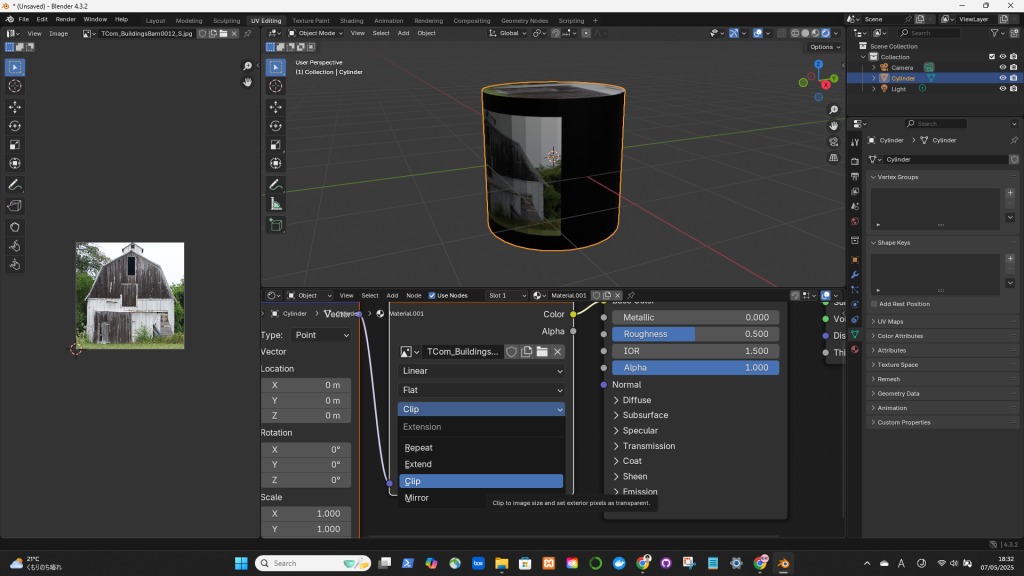Viewport: 1024px width, 576px height.
Task: Select the Add Cube tool in the viewport
Action: [276, 224]
